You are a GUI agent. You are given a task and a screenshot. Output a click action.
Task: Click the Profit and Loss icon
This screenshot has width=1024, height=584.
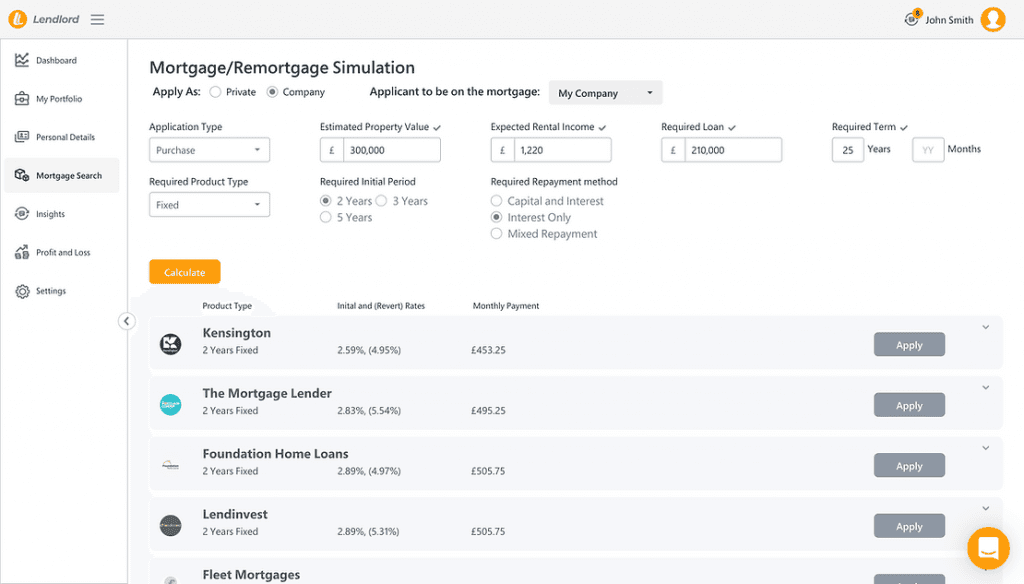[x=22, y=252]
